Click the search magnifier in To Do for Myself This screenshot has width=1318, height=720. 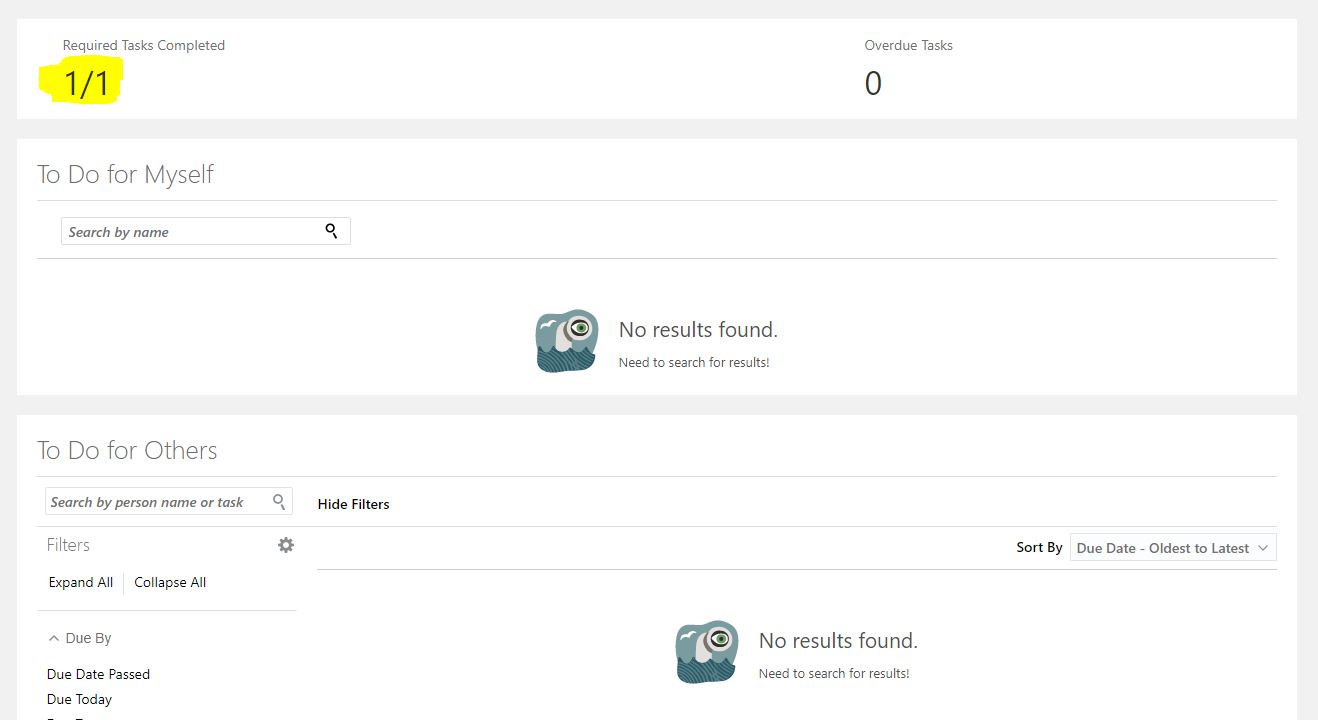[331, 231]
